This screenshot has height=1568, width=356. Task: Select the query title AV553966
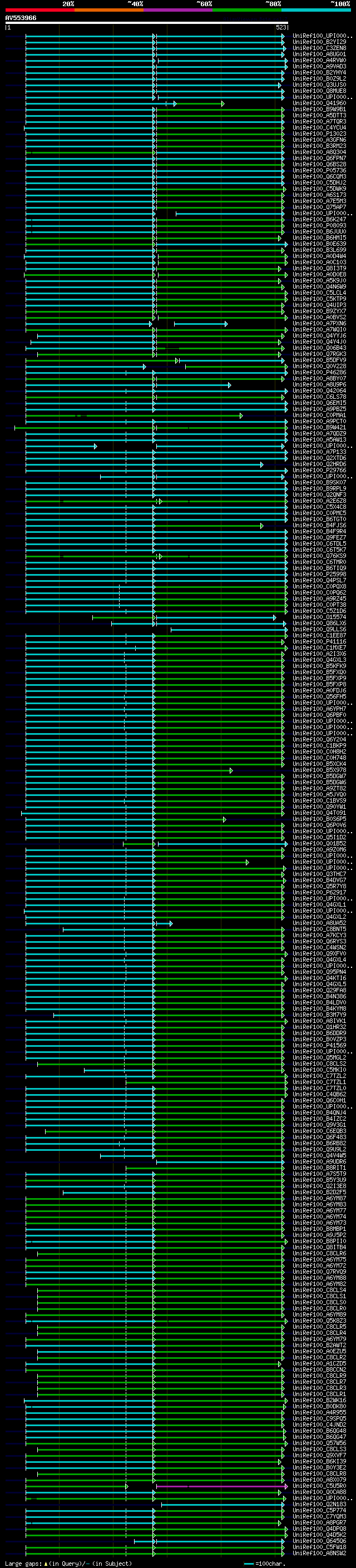[21, 18]
